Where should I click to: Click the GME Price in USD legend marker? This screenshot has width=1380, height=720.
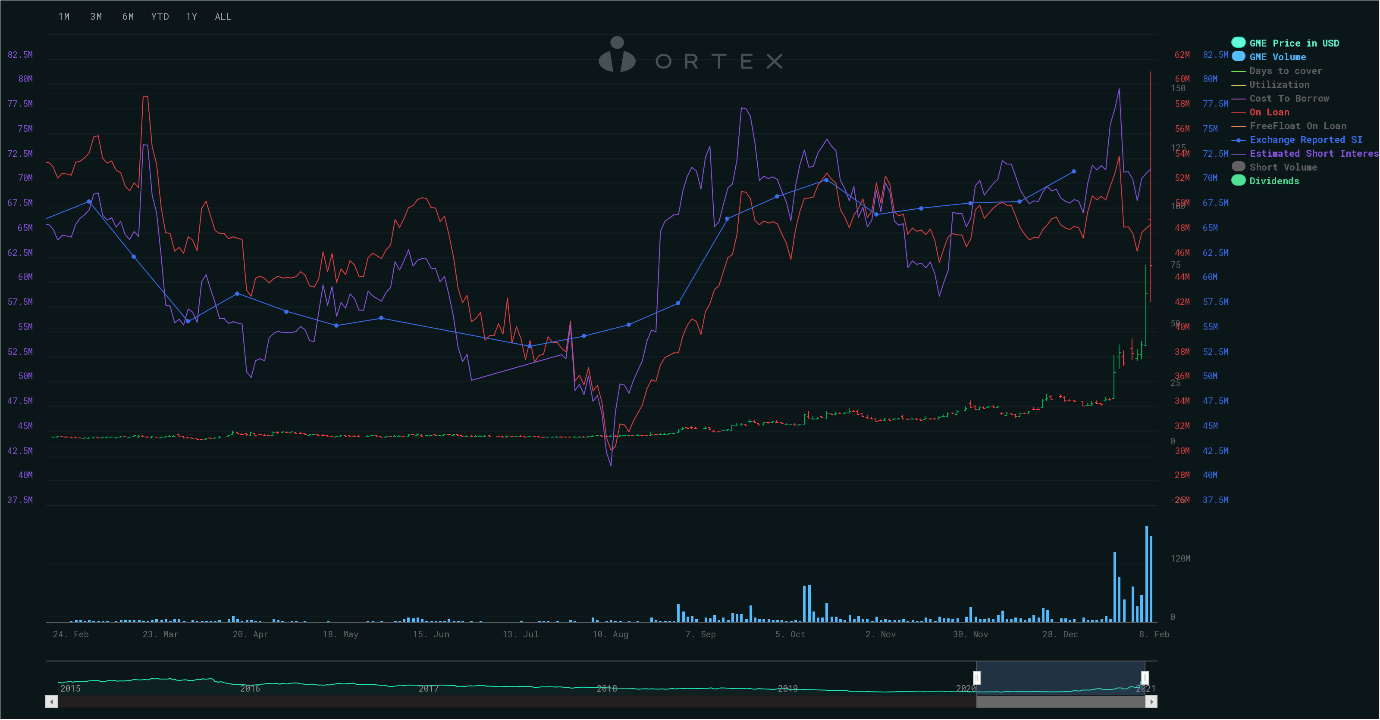(1238, 43)
